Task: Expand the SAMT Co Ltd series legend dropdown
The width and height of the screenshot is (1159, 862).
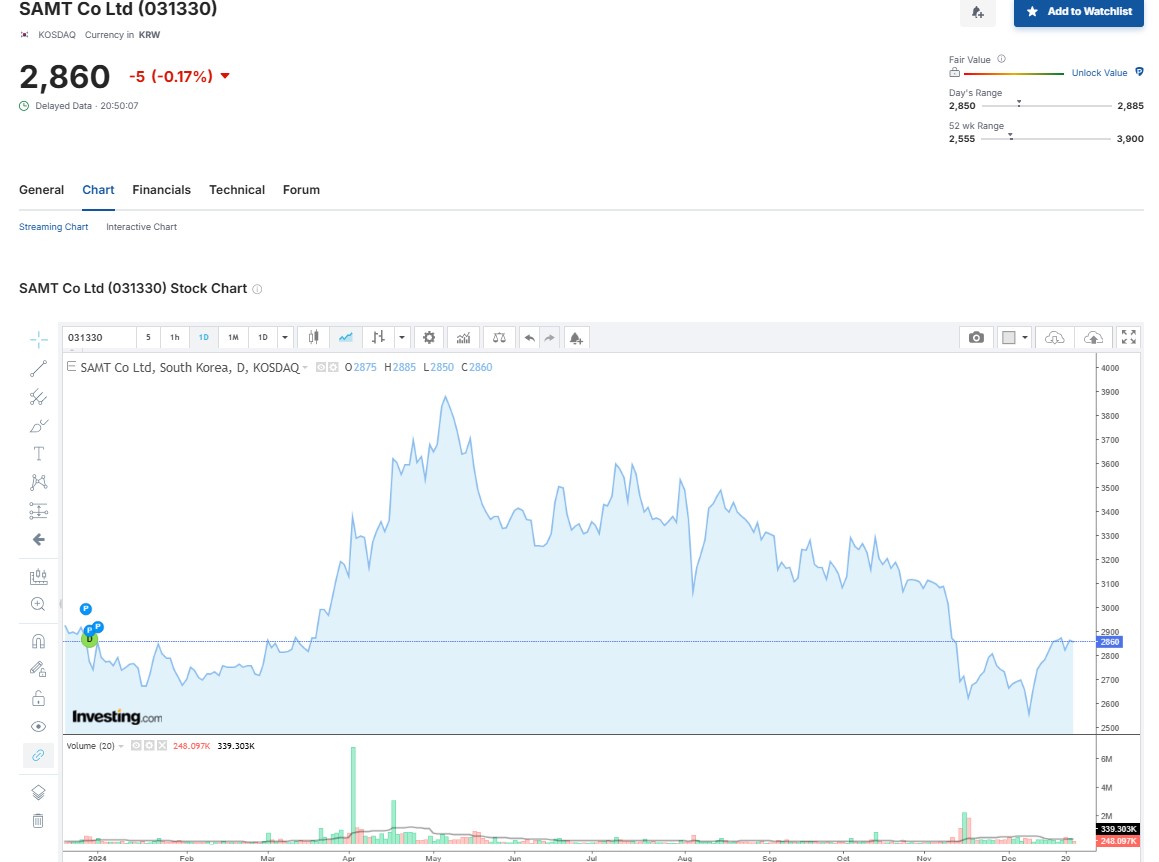Action: (x=305, y=368)
